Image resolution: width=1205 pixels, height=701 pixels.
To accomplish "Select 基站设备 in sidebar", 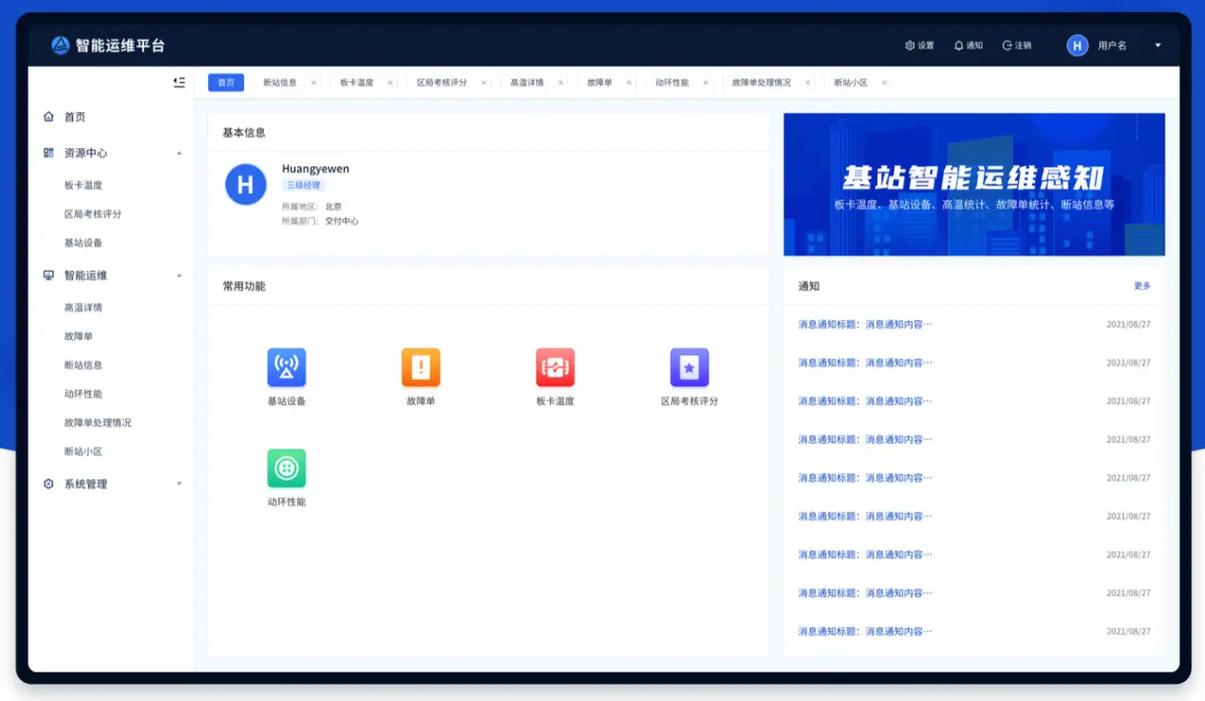I will point(83,243).
